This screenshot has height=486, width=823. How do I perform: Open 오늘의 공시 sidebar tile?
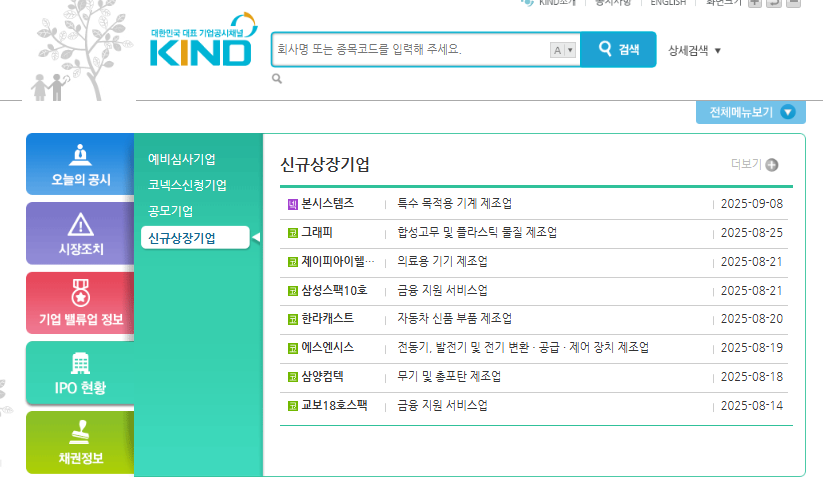(x=80, y=165)
